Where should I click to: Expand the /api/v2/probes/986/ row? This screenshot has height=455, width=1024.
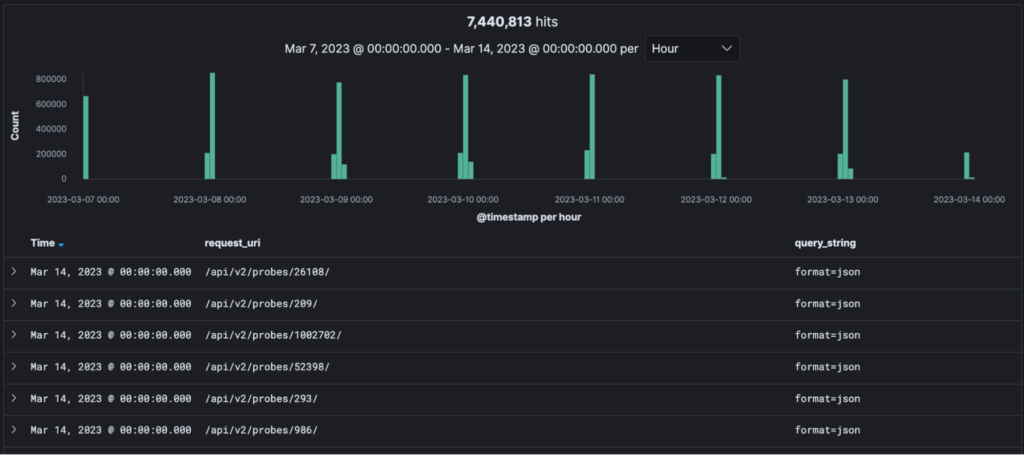point(14,430)
